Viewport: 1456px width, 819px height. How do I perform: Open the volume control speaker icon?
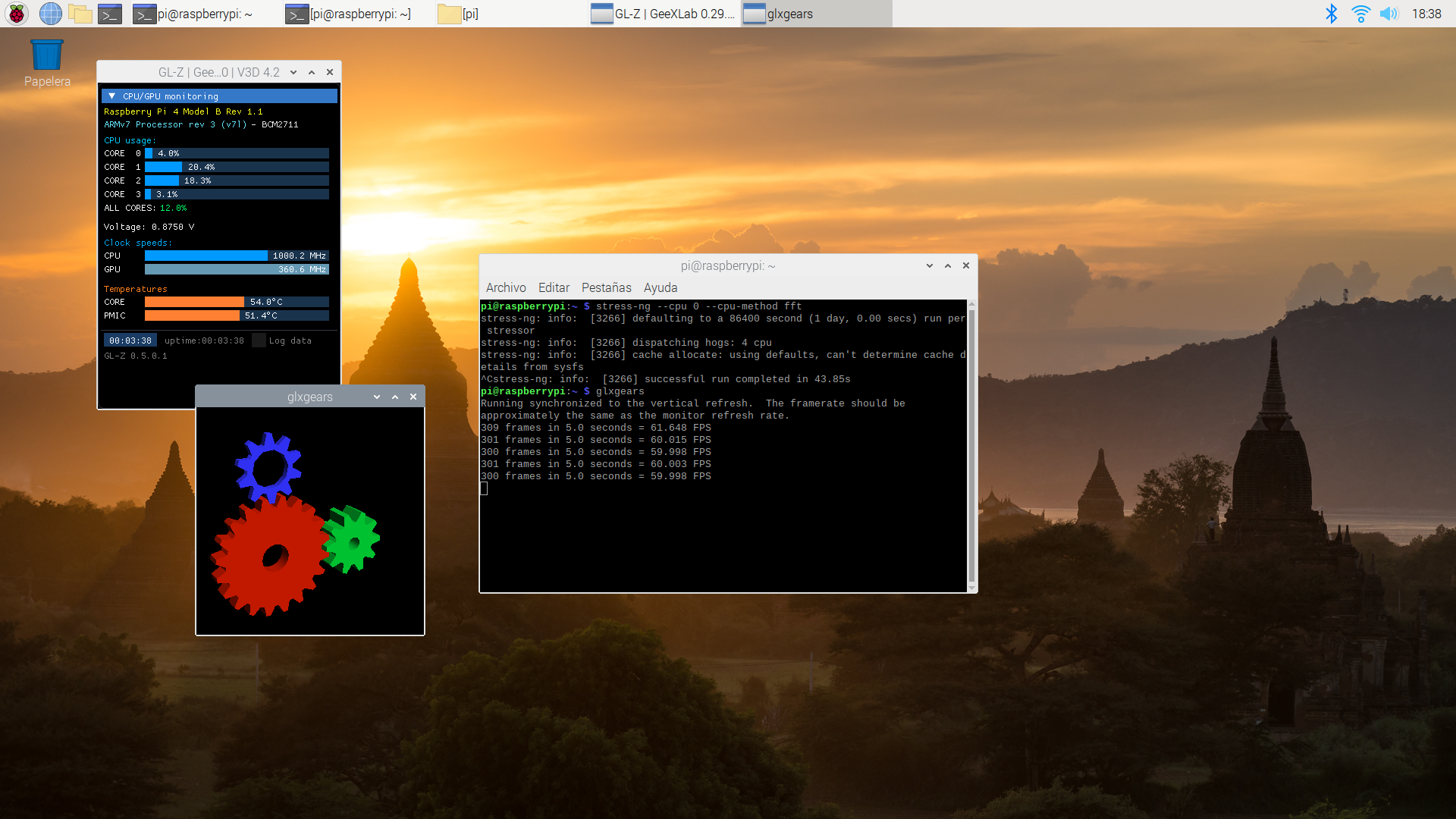[1389, 14]
